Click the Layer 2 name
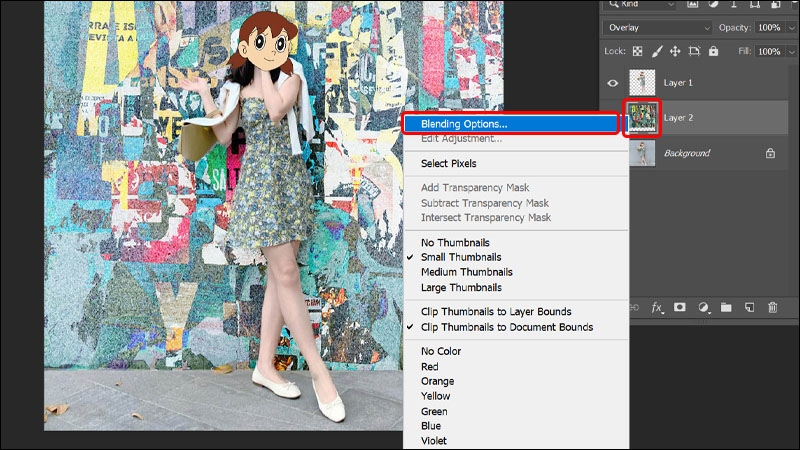The width and height of the screenshot is (800, 450). point(678,118)
